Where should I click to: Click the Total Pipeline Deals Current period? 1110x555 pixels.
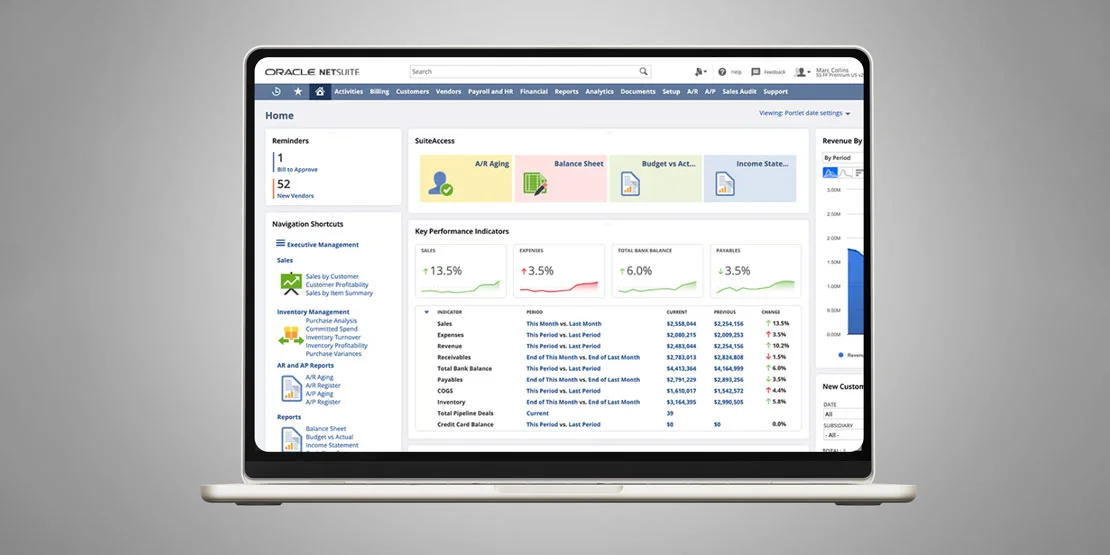click(x=537, y=413)
